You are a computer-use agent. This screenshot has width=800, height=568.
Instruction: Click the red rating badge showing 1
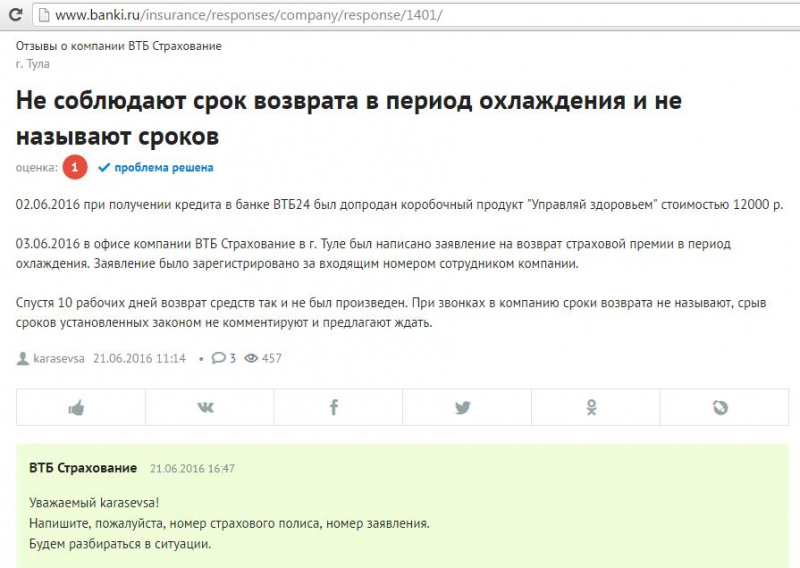coord(75,168)
